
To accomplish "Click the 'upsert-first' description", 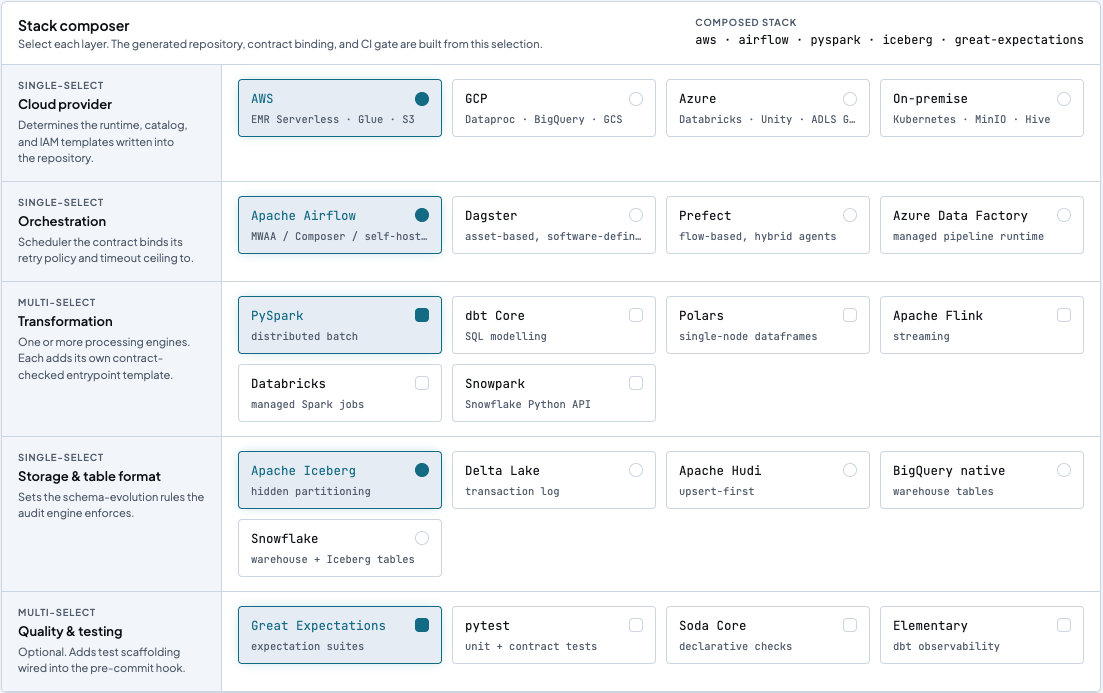I will click(716, 491).
